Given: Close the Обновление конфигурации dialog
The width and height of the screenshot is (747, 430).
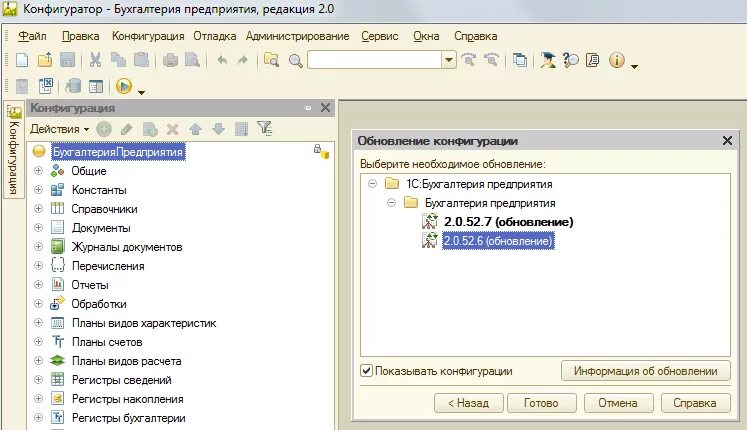Looking at the screenshot, I should coord(727,140).
